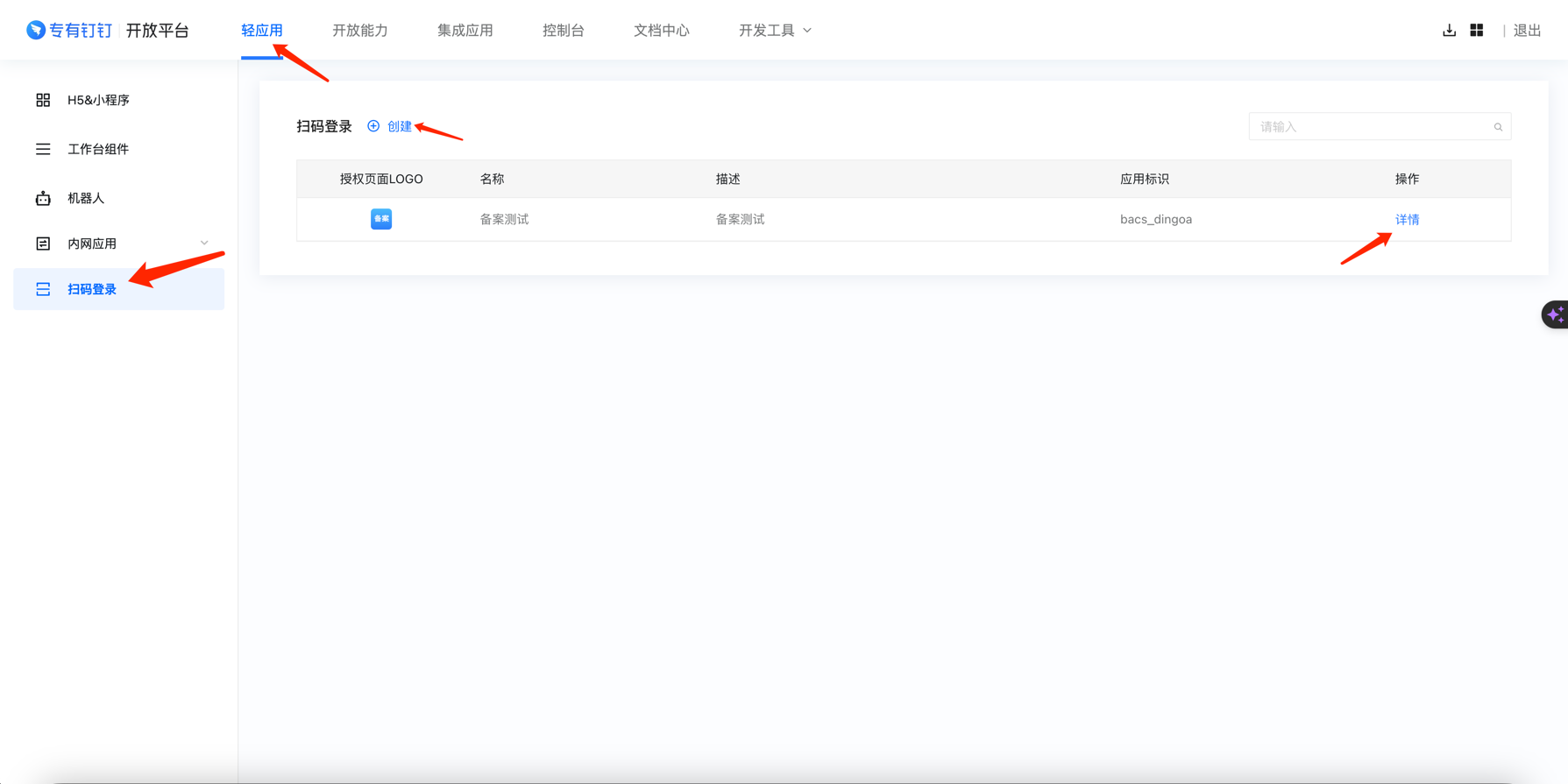Open the grid apps icon in header
This screenshot has width=1568, height=784.
pyautogui.click(x=1477, y=30)
